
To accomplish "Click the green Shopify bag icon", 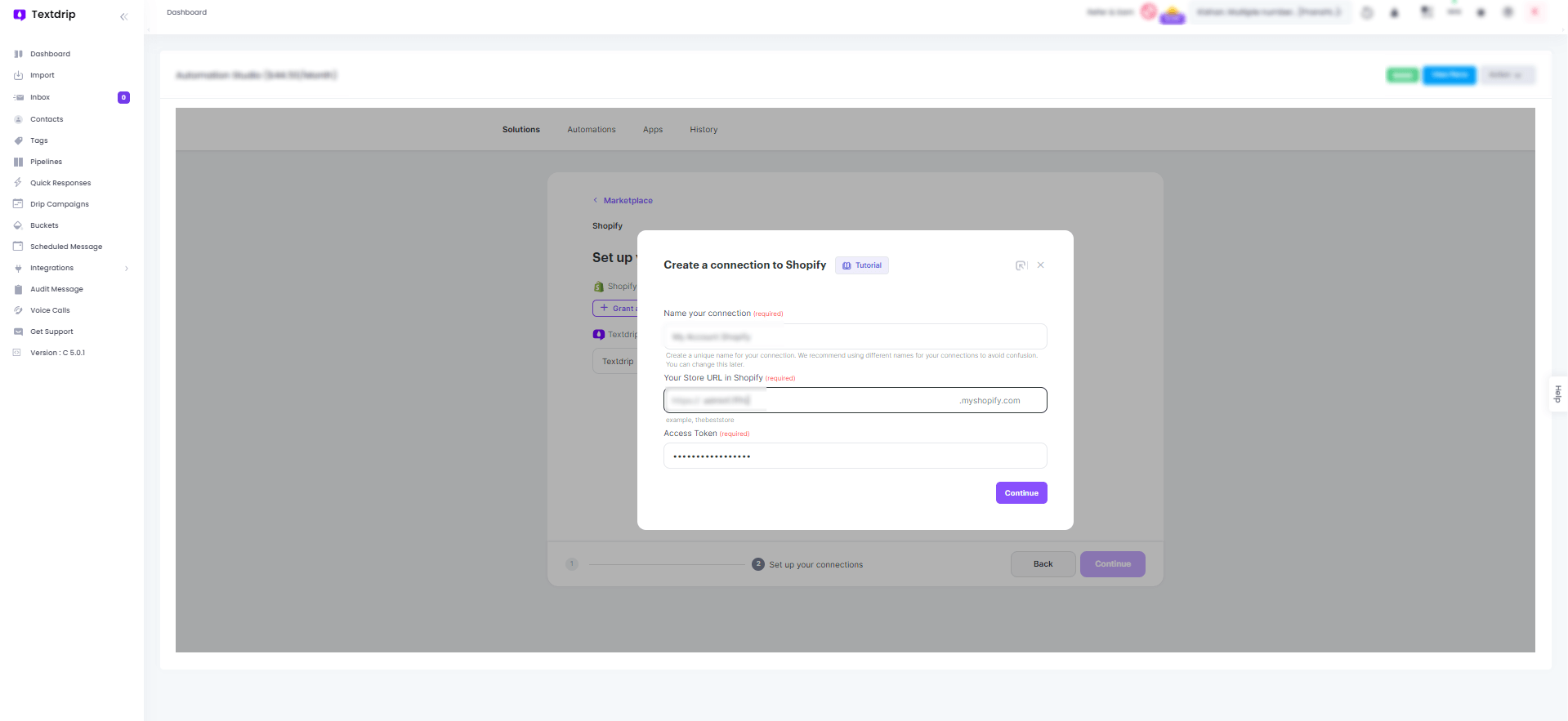I will [599, 287].
